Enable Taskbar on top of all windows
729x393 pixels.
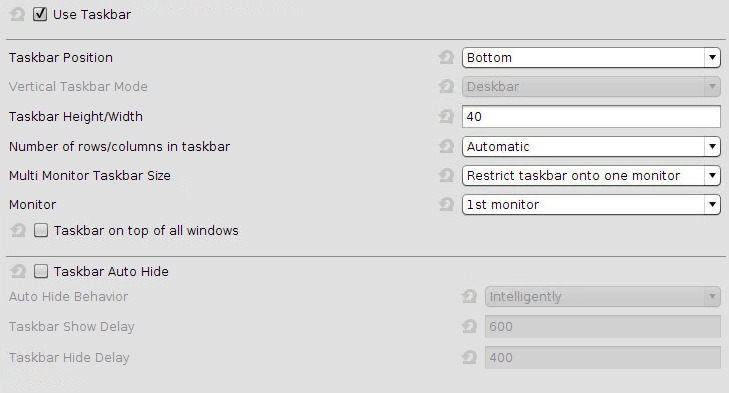[41, 230]
